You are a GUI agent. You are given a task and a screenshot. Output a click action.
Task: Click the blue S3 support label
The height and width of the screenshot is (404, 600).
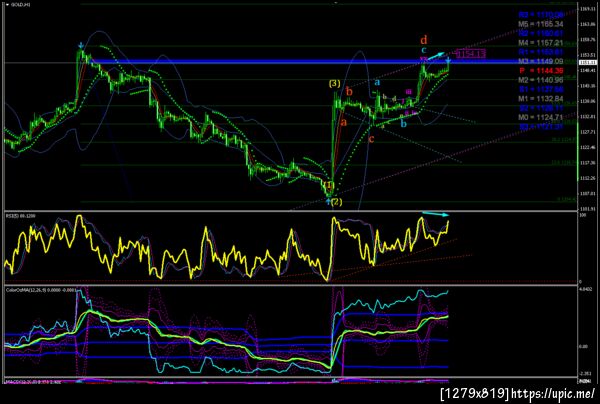(x=541, y=126)
